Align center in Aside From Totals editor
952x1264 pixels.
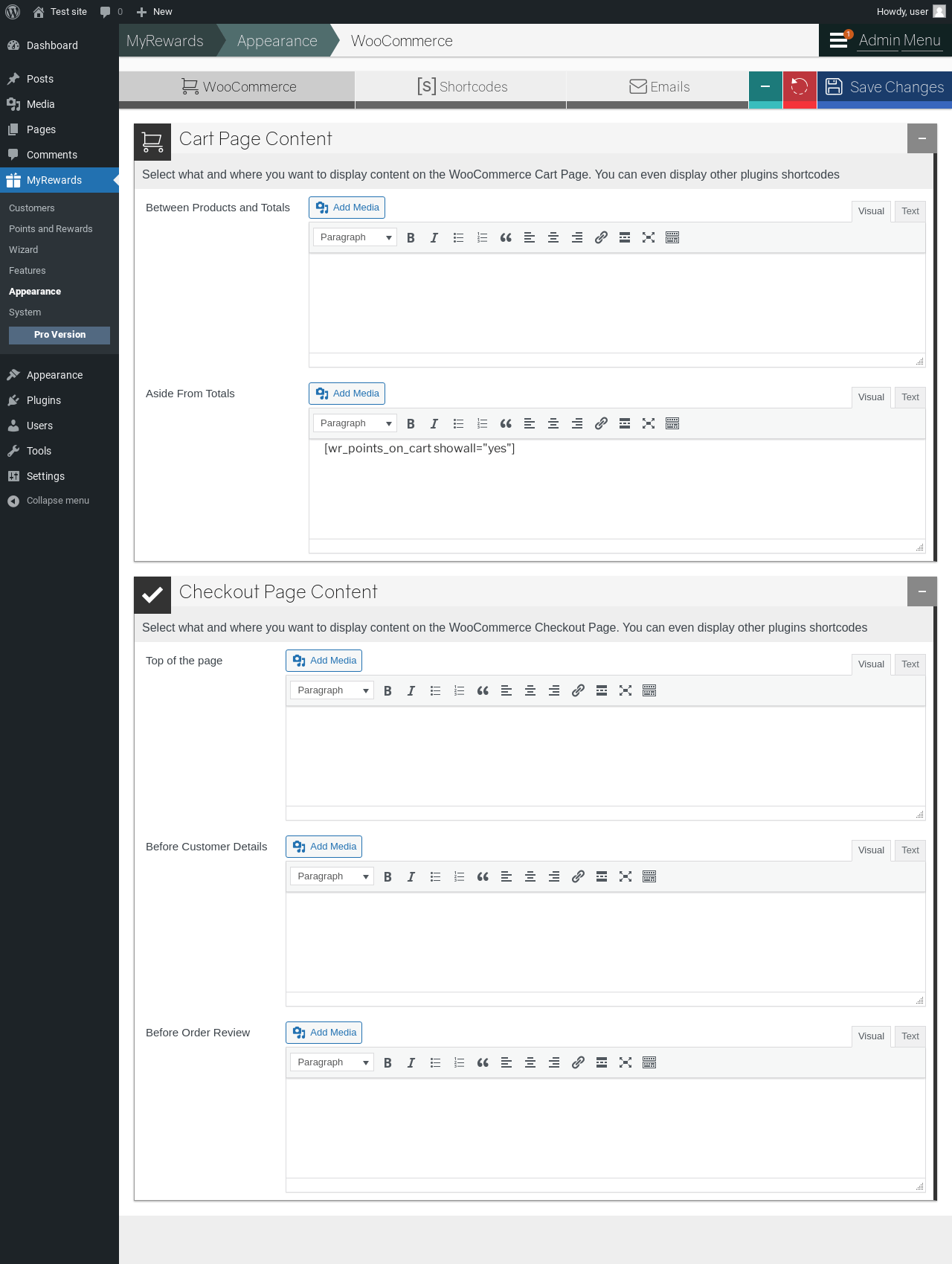pos(553,423)
